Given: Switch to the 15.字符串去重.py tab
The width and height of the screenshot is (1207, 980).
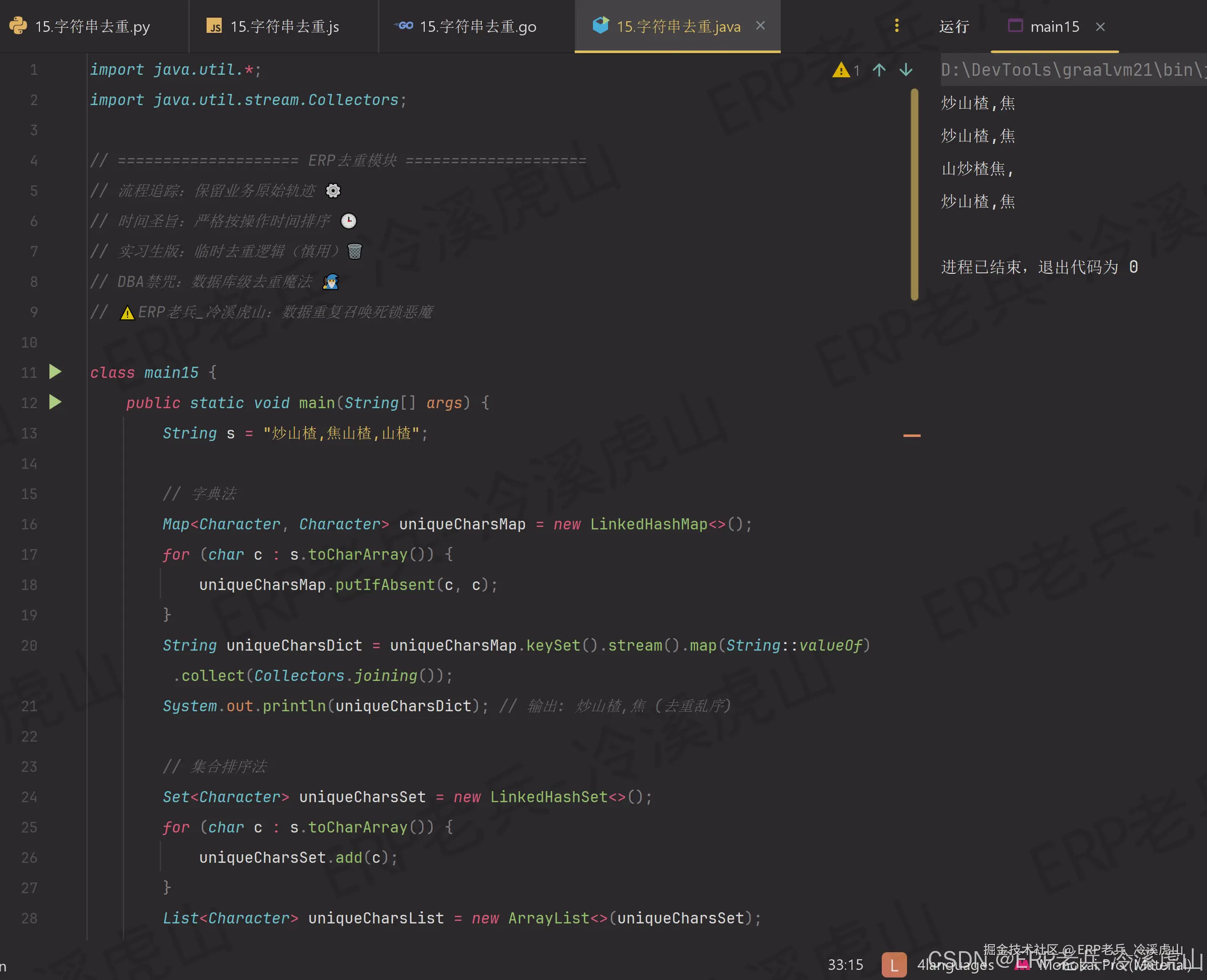Looking at the screenshot, I should [90, 25].
